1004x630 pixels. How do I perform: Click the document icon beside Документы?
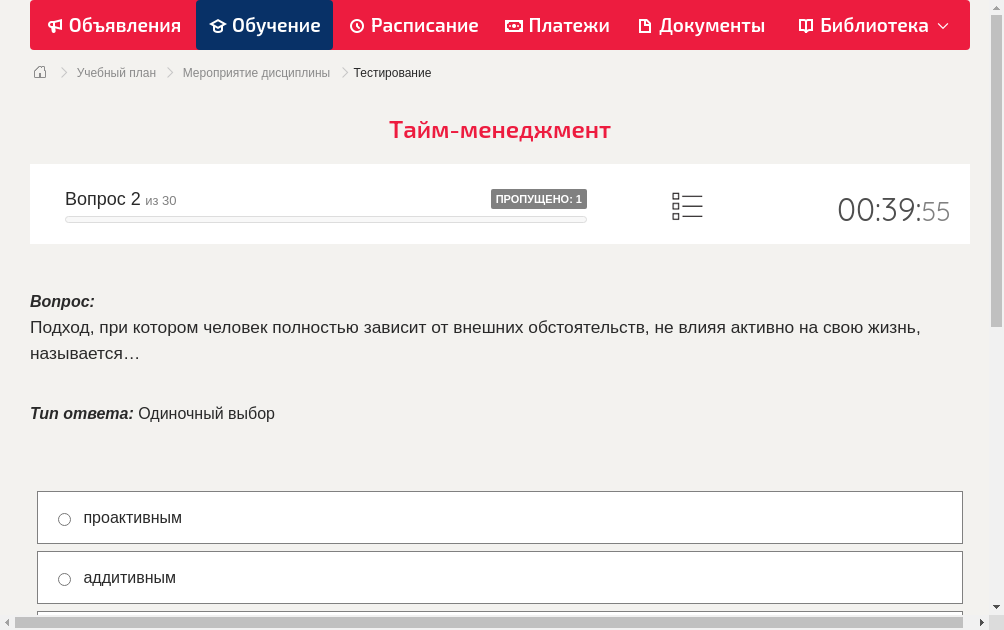[x=646, y=25]
